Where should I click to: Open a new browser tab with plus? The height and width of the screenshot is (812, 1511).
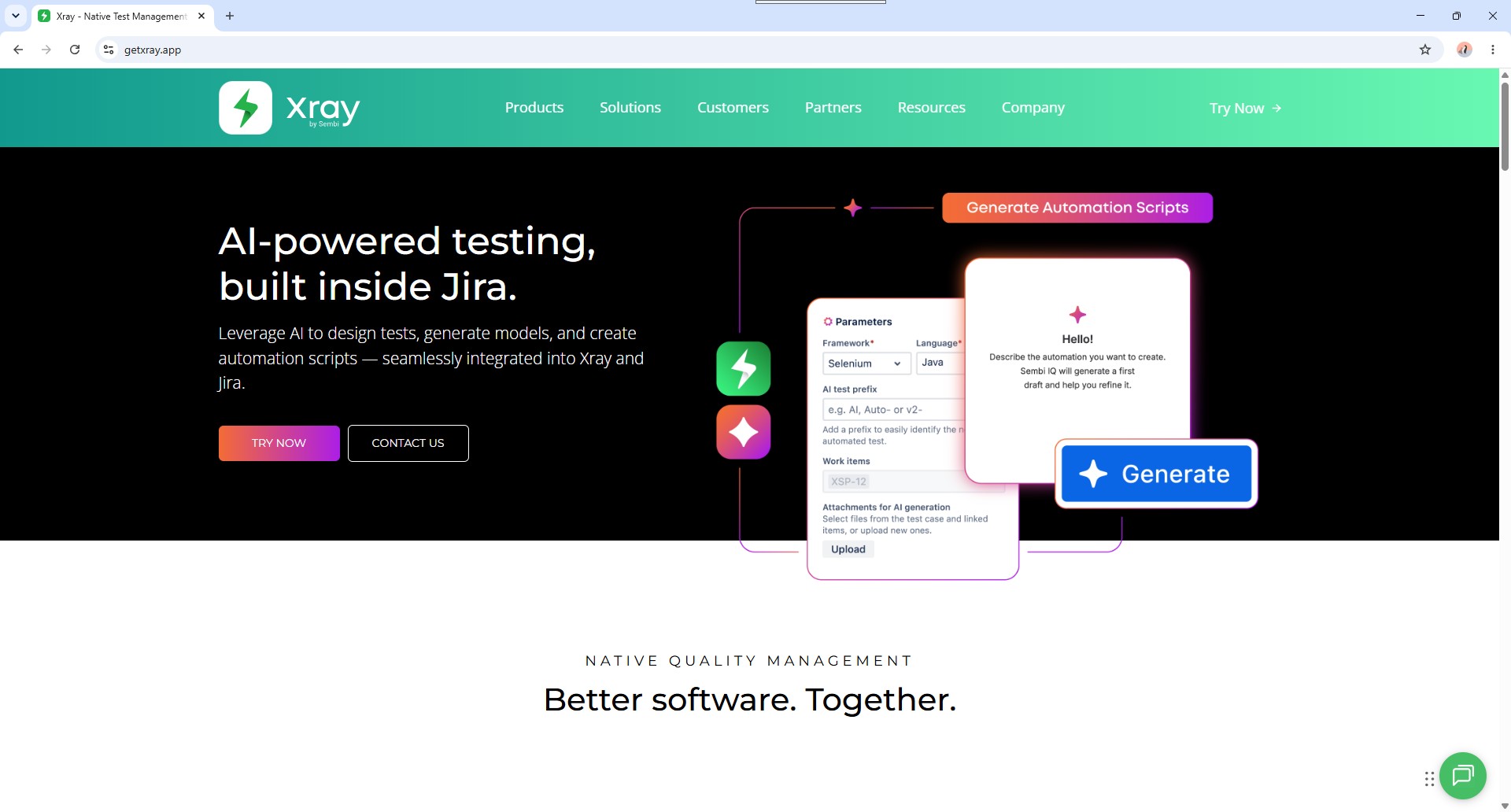[x=230, y=16]
